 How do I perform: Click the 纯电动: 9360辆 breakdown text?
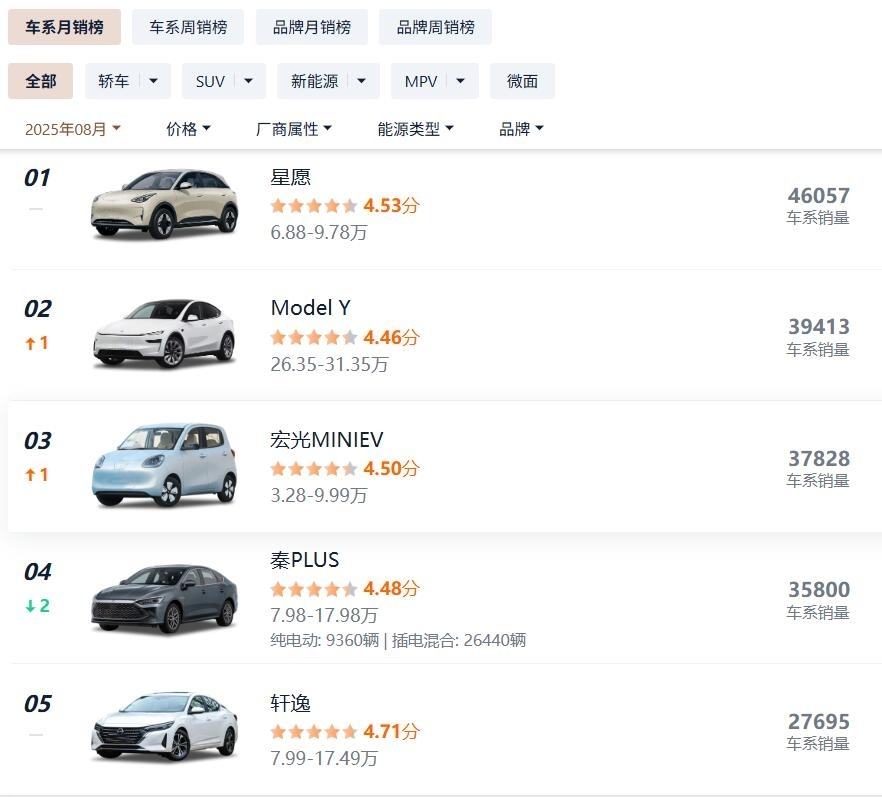pos(325,640)
